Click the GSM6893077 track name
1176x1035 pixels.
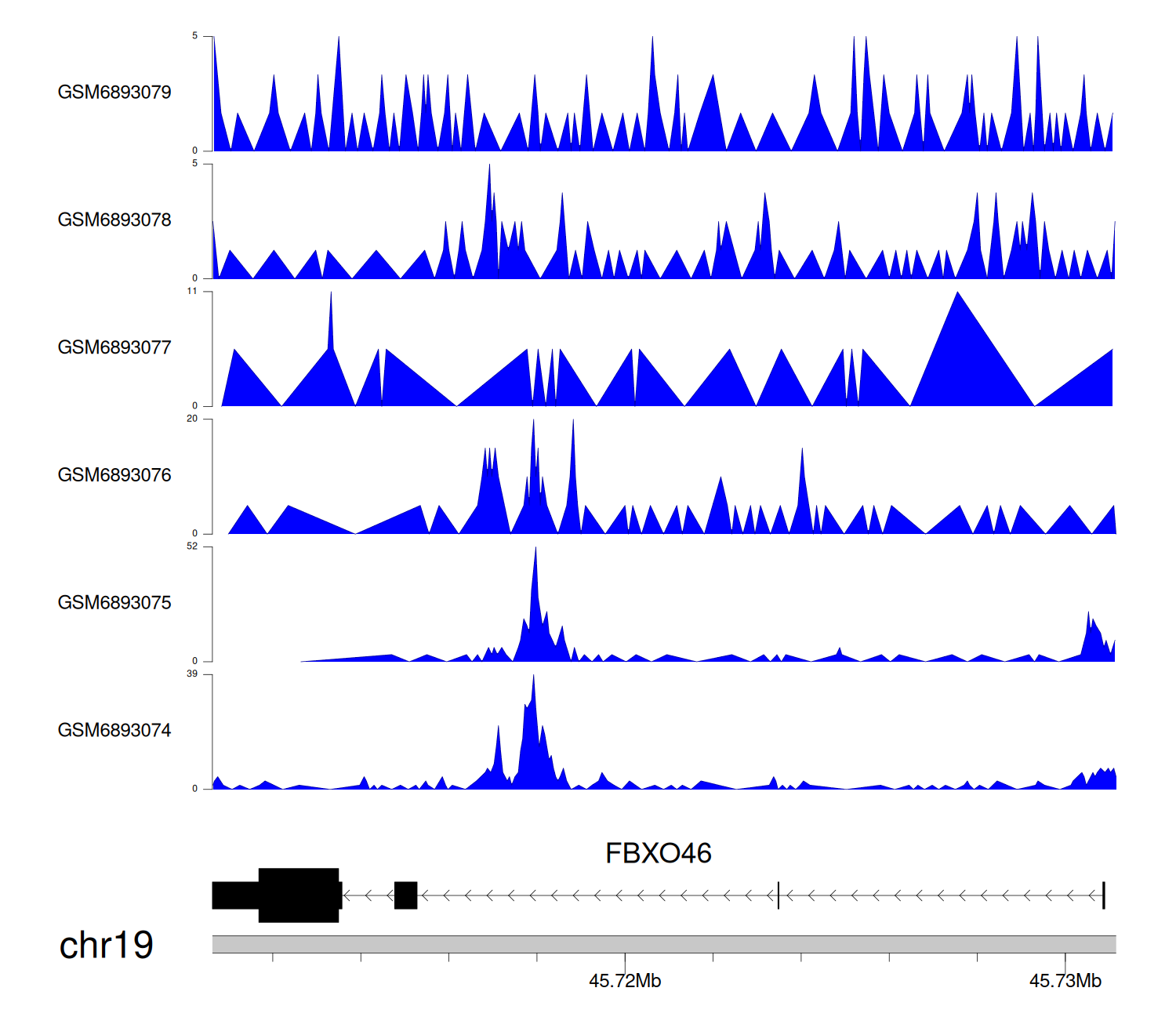[x=114, y=347]
